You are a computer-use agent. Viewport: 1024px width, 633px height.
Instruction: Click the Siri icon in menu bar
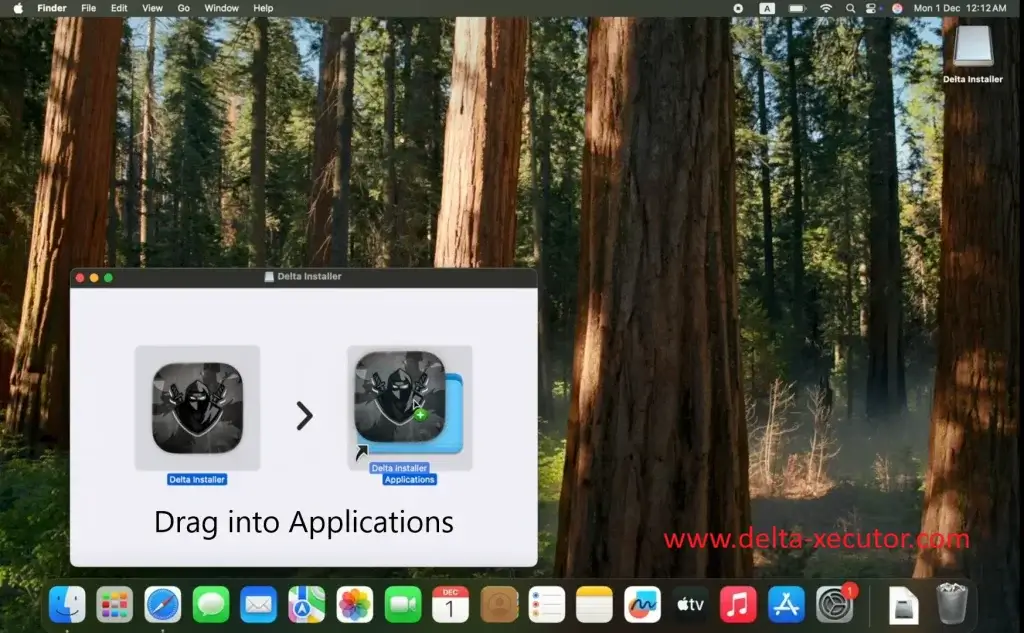click(x=897, y=8)
